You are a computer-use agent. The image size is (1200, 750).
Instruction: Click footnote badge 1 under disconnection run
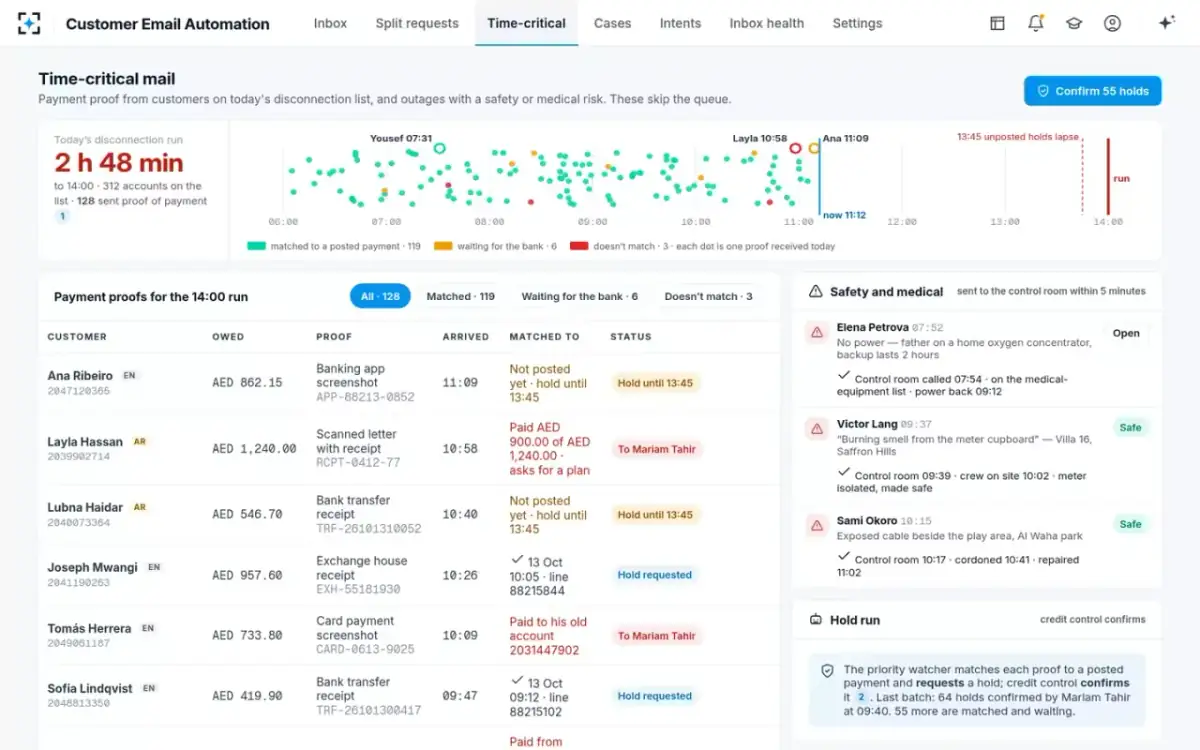click(x=62, y=216)
